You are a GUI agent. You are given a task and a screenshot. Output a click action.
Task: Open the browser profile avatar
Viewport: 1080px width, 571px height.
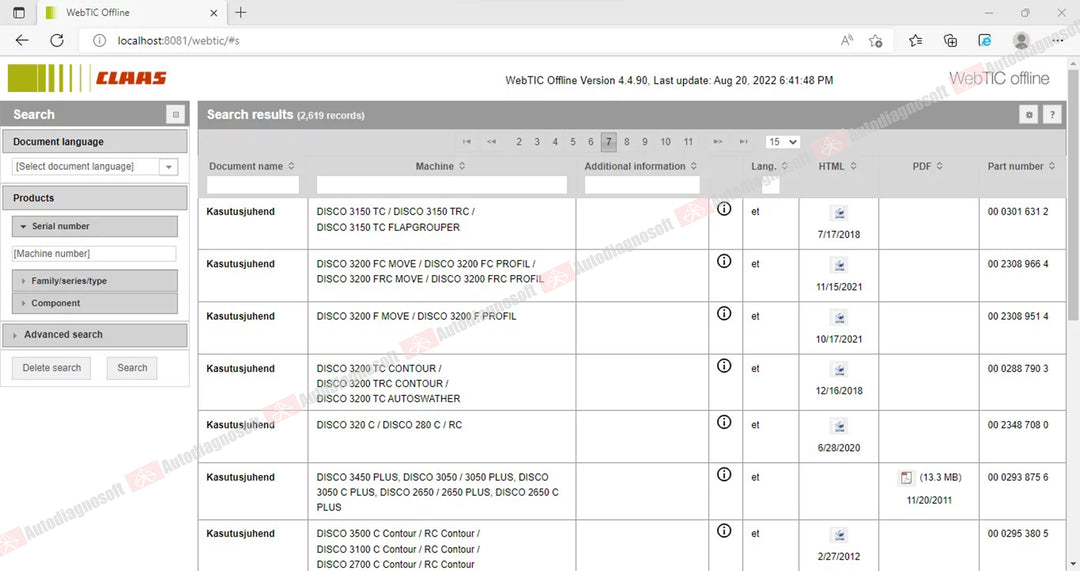click(x=1021, y=41)
